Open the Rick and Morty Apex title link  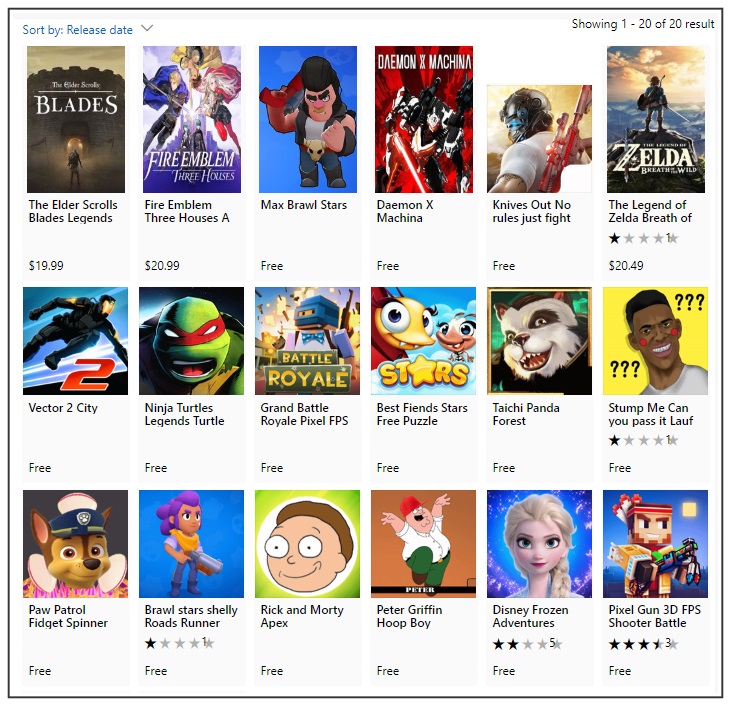(x=302, y=616)
